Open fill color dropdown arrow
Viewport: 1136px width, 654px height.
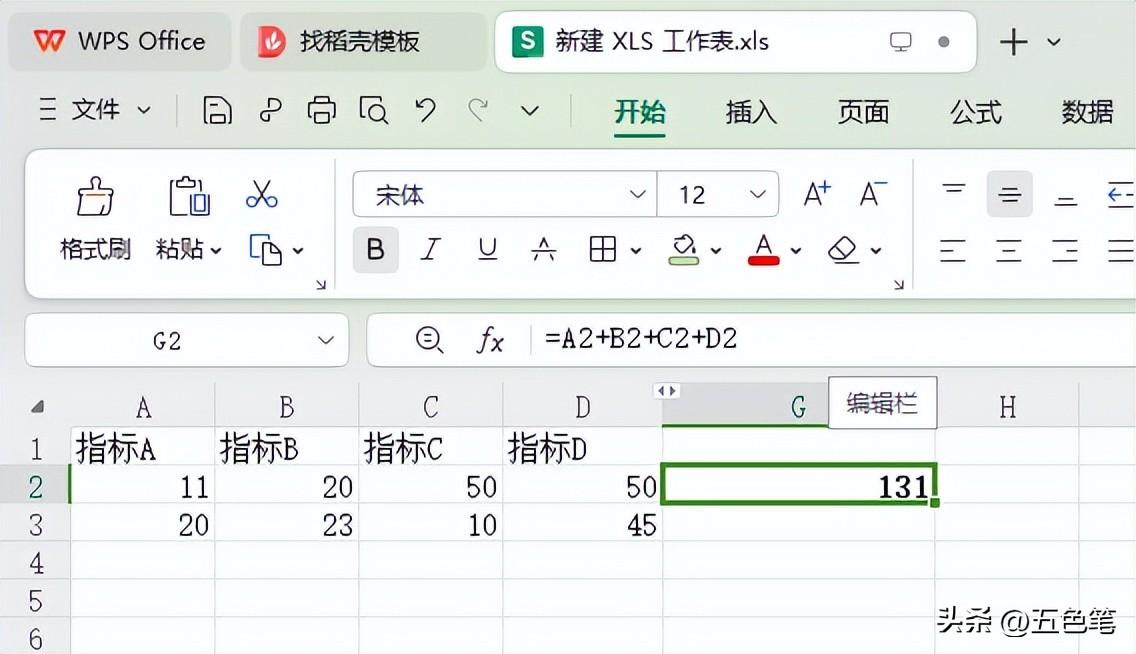[716, 251]
